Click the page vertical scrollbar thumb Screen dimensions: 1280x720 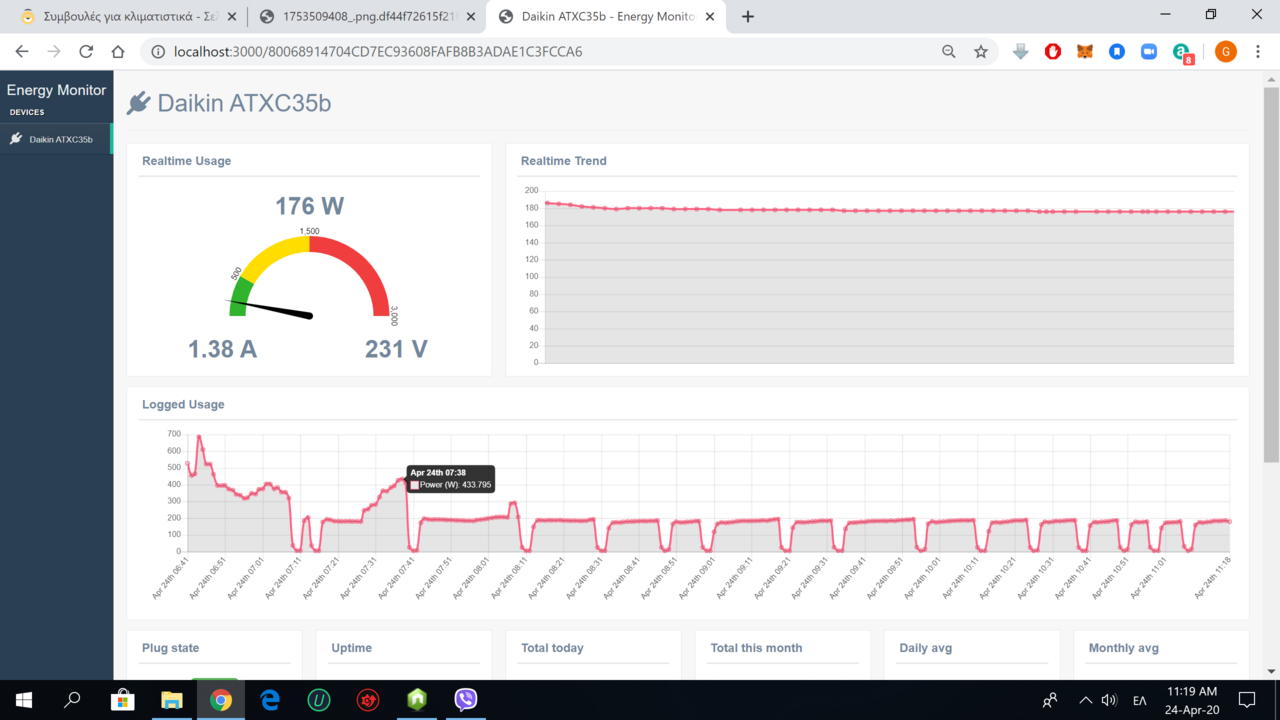point(1271,275)
